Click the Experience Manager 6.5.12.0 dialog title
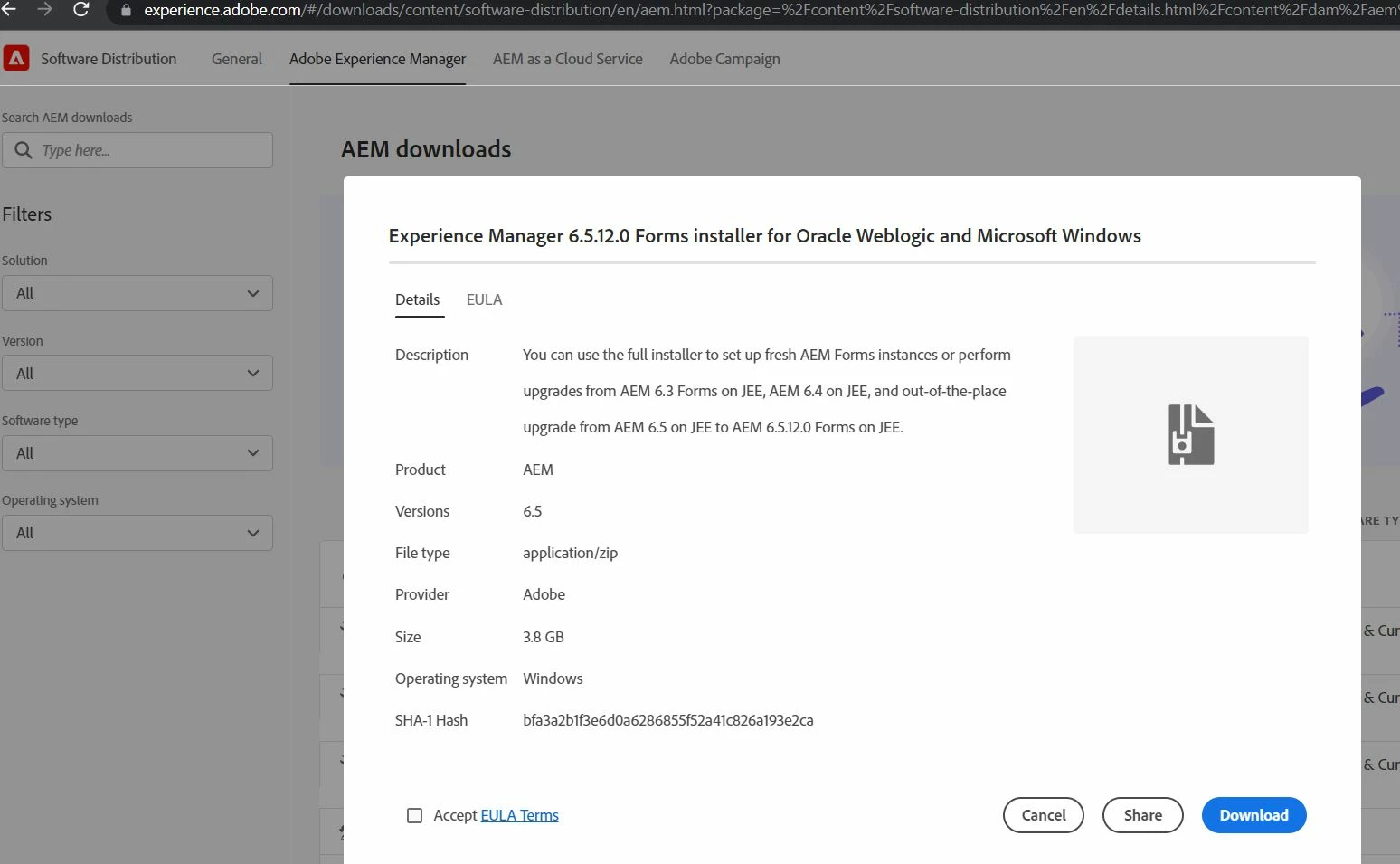Screen dimensions: 1400x864 click(765, 236)
